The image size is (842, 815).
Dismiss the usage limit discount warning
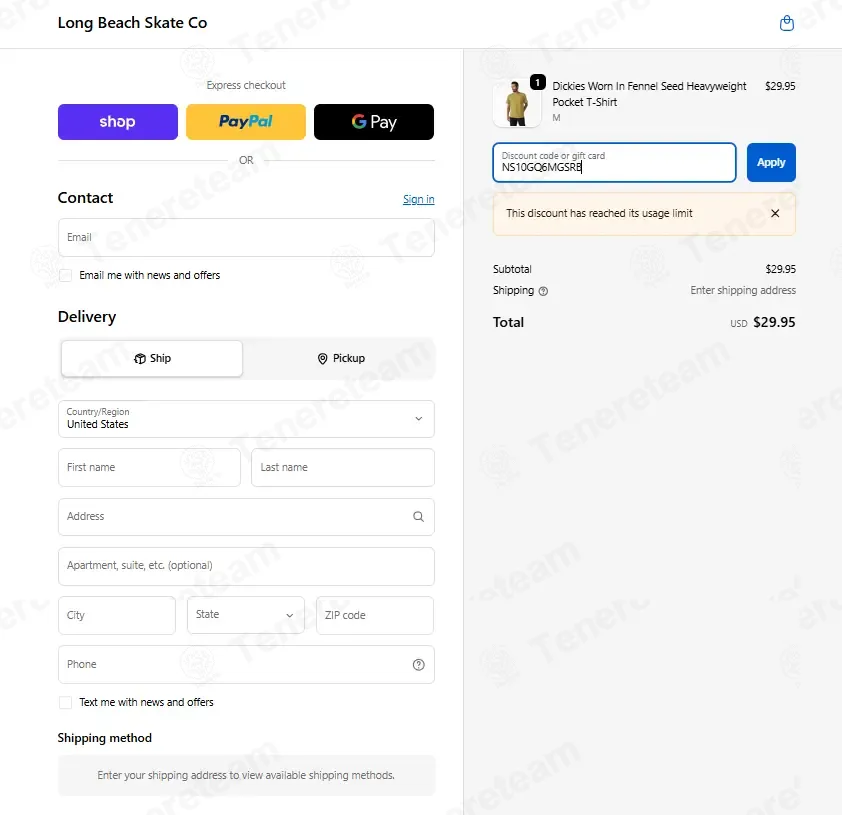[x=775, y=213]
